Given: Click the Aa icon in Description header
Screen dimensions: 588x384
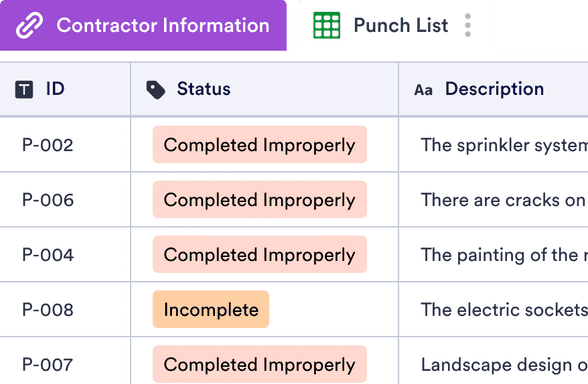Looking at the screenshot, I should tap(423, 90).
